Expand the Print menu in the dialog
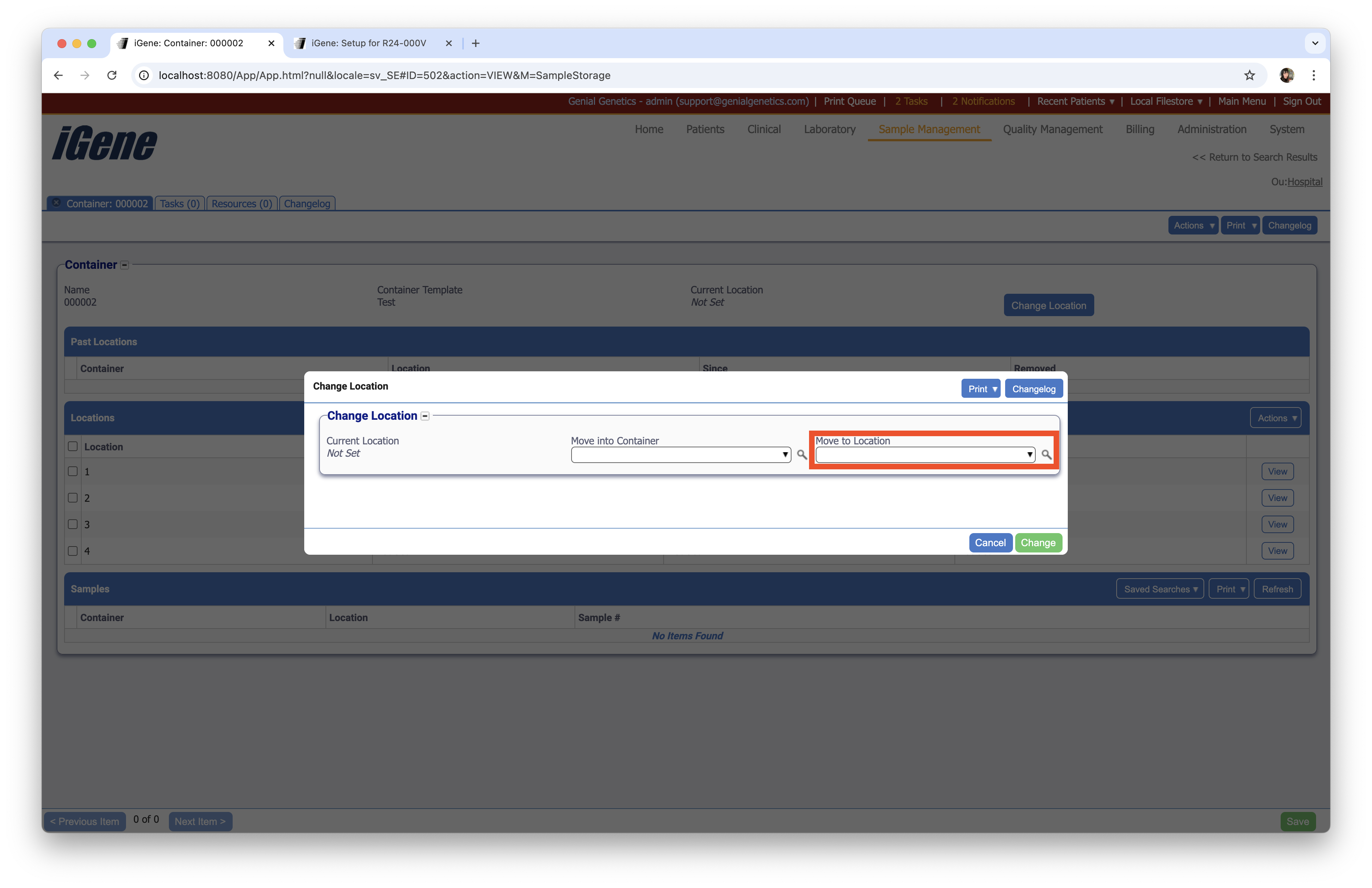This screenshot has height=888, width=1372. pos(981,389)
